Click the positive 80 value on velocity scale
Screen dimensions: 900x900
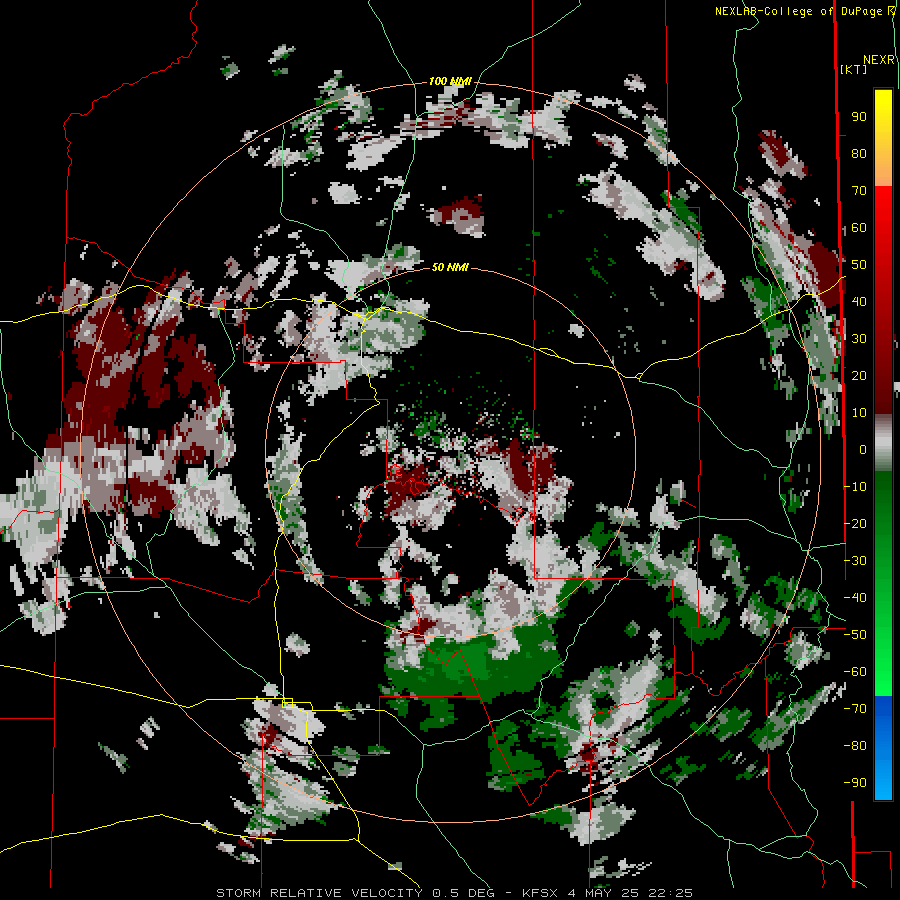point(859,153)
